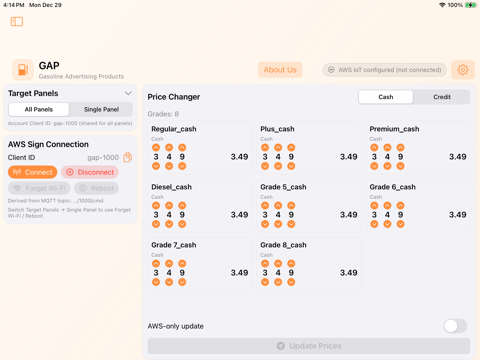Click AWS IoT configured status pill

coord(385,70)
